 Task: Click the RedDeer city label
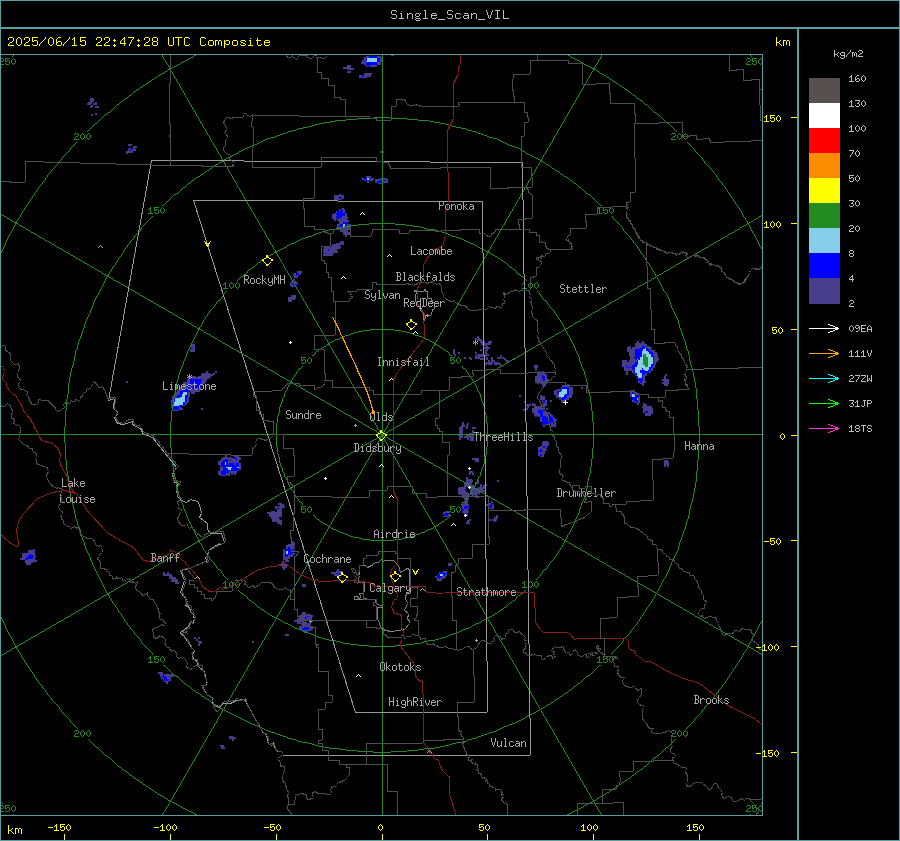[x=424, y=303]
